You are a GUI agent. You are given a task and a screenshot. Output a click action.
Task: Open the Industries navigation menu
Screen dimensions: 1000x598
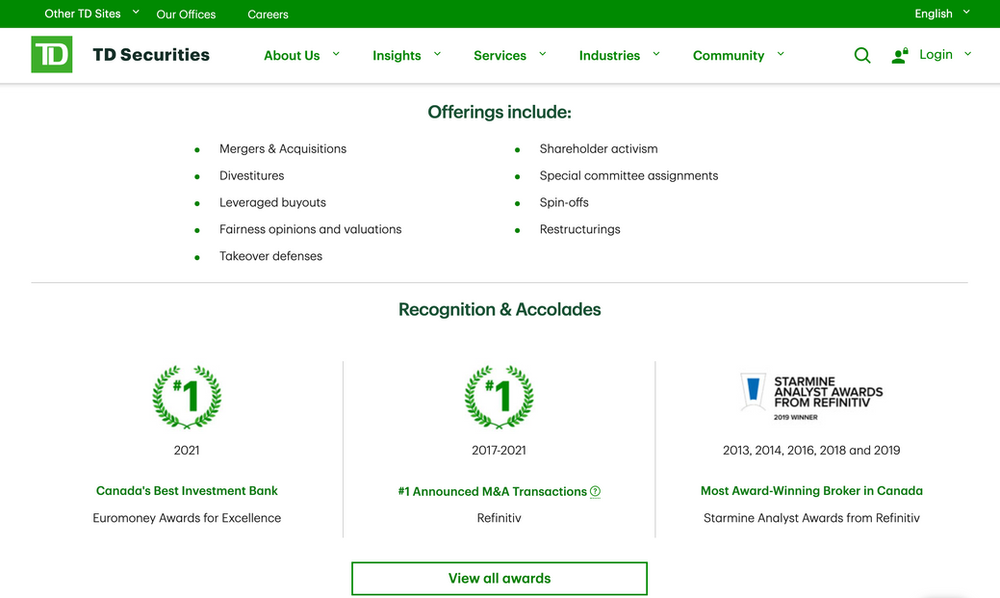click(611, 55)
